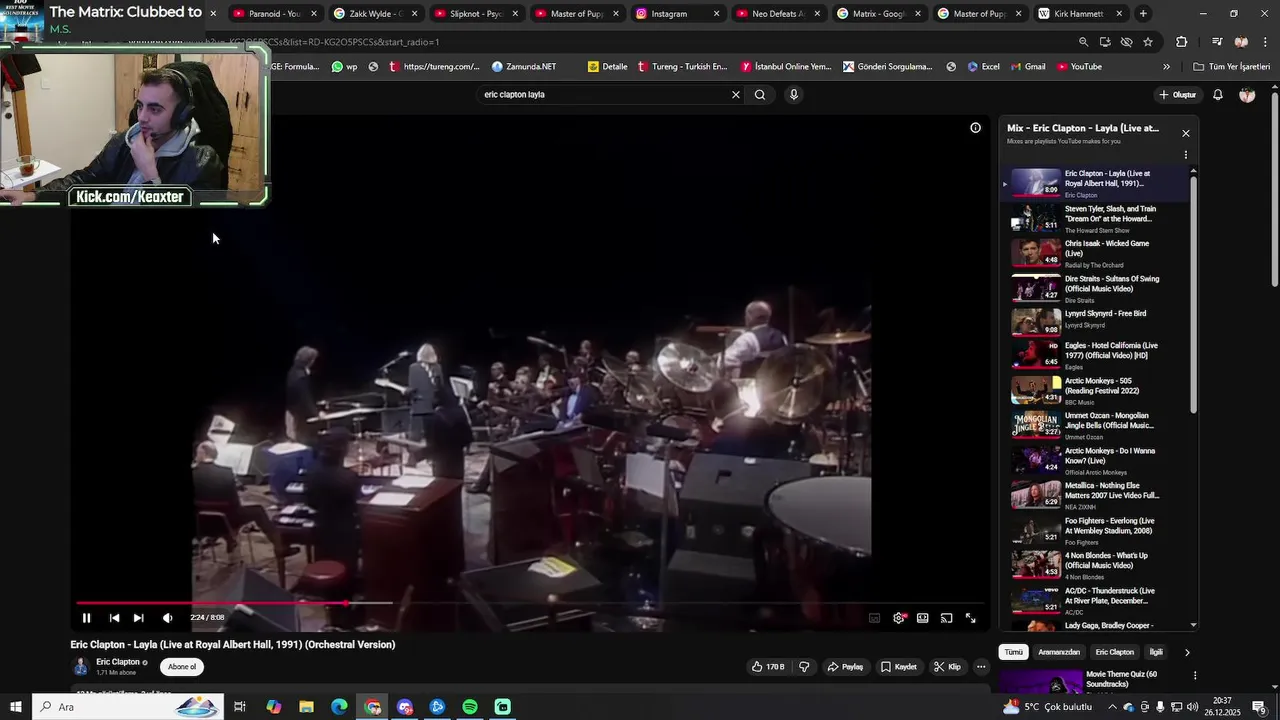Open player settings gear
This screenshot has height=720, width=1280.
pyautogui.click(x=899, y=618)
